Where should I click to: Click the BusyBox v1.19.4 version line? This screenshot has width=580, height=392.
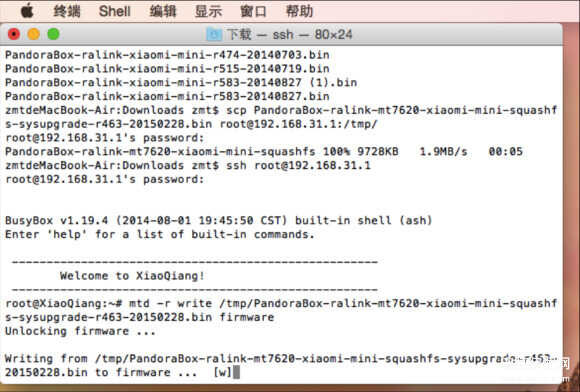218,220
